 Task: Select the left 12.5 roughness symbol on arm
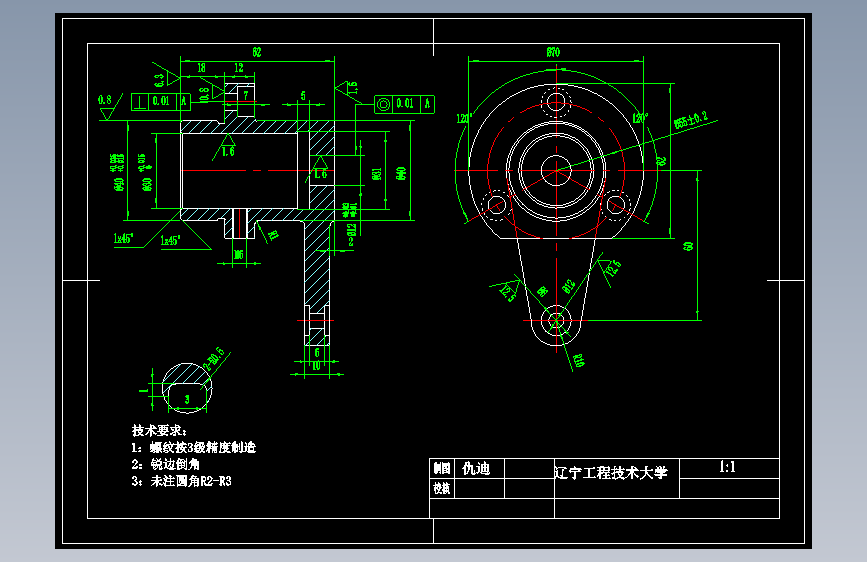tap(506, 290)
